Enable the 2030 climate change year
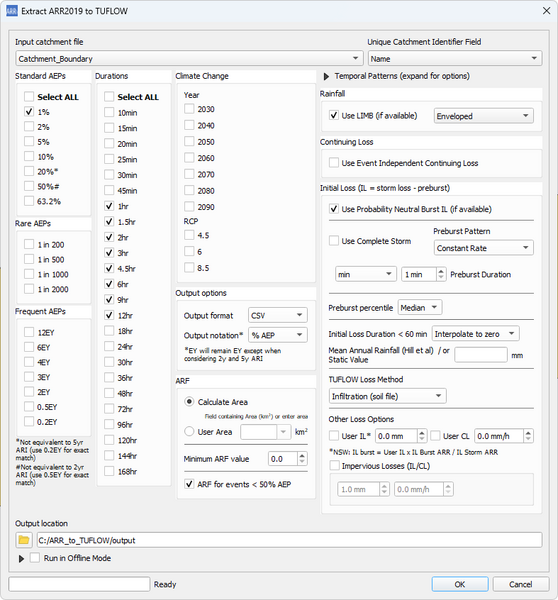This screenshot has width=558, height=600. coord(189,109)
